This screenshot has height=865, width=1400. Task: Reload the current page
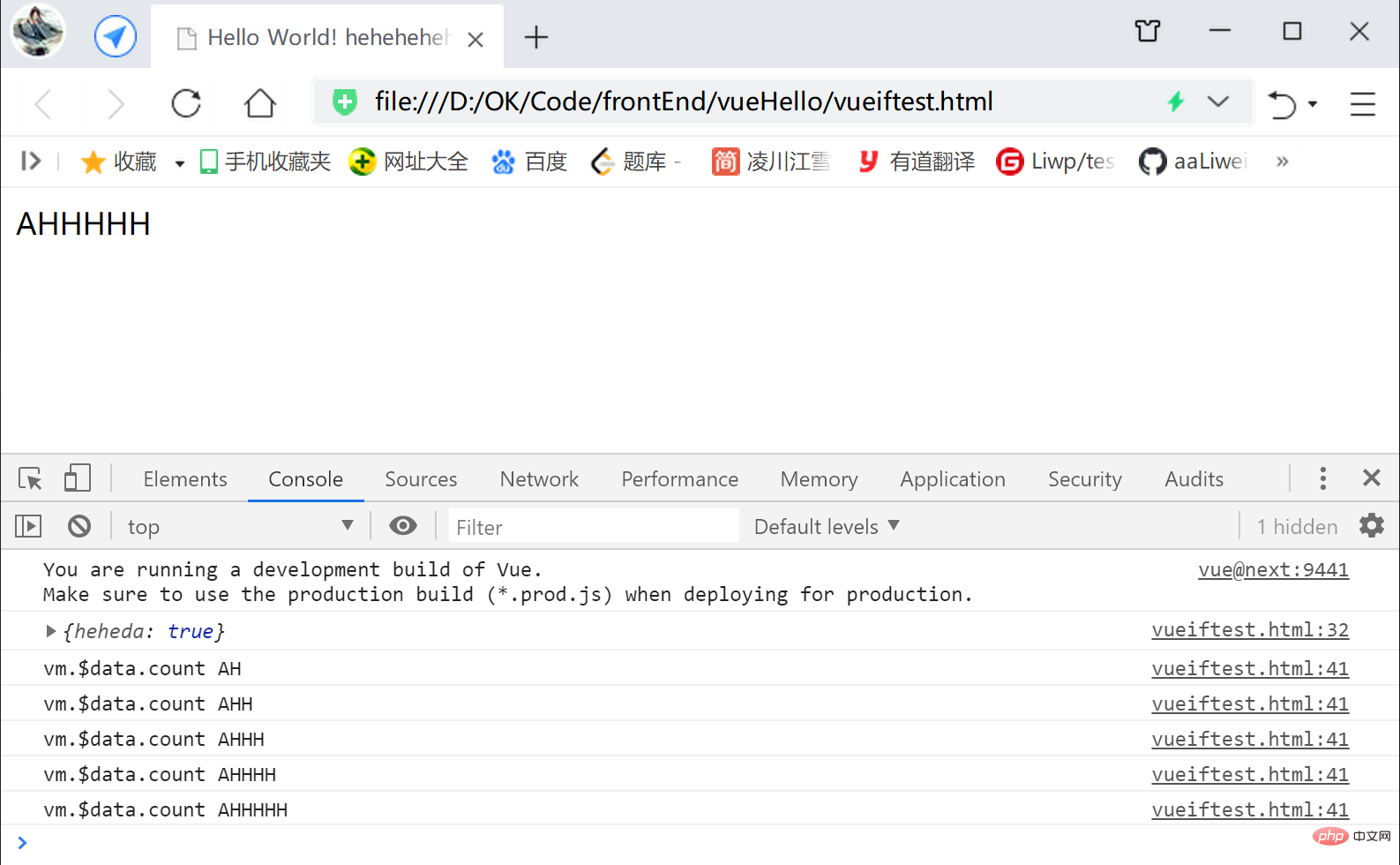pos(186,103)
